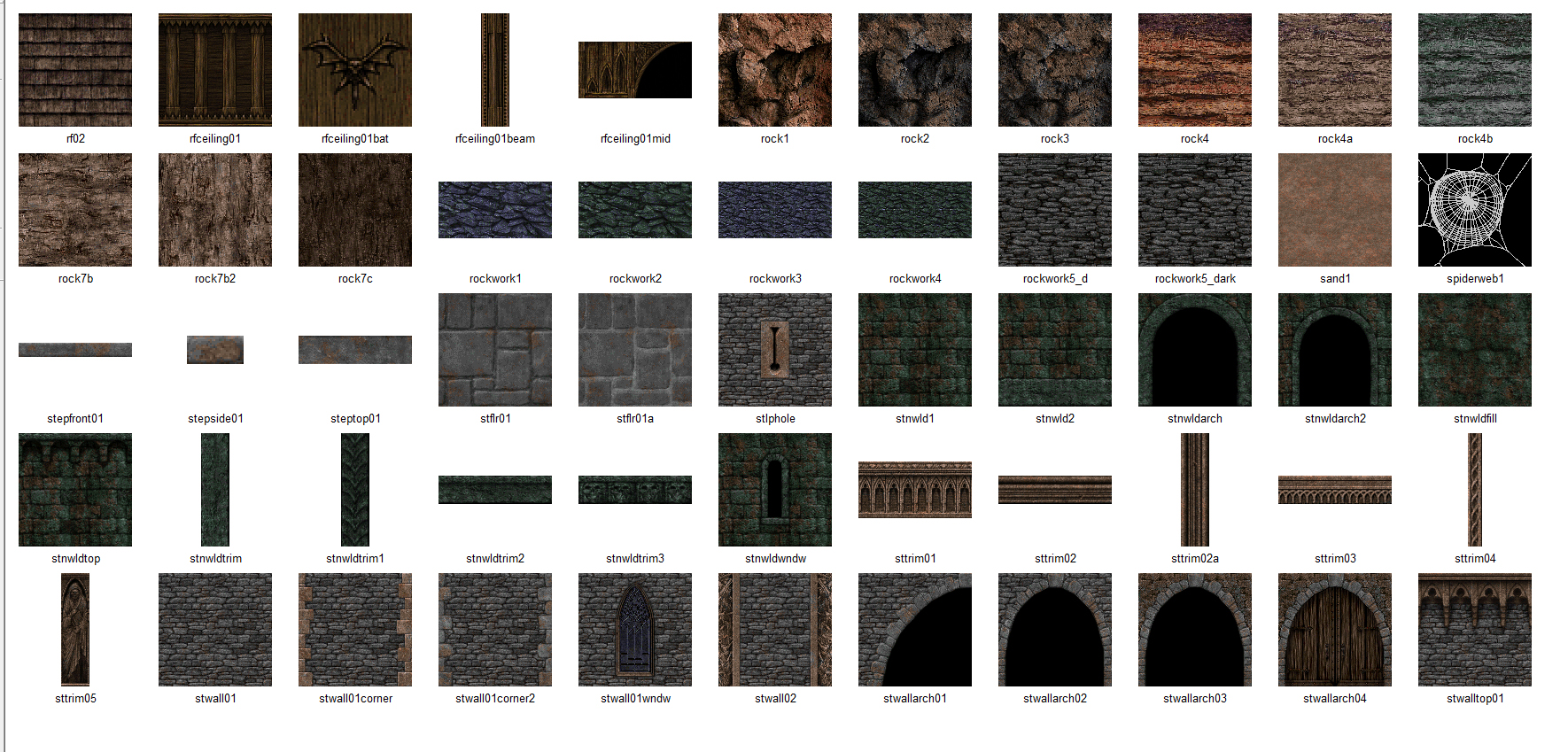Choose the stwallarch02 texture thumbnail
This screenshot has width=1568, height=752.
1055,630
